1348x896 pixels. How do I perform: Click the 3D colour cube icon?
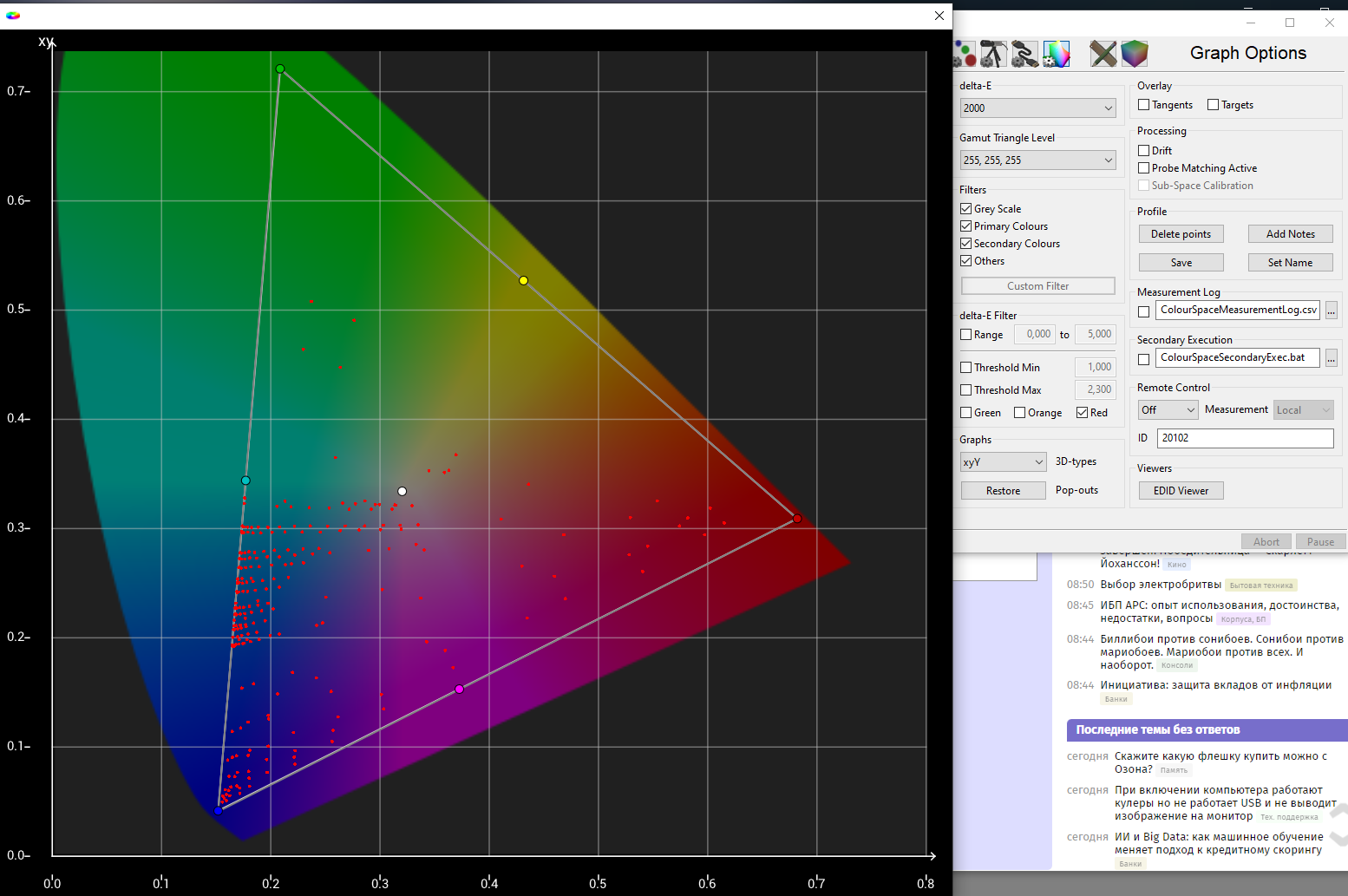(1134, 54)
